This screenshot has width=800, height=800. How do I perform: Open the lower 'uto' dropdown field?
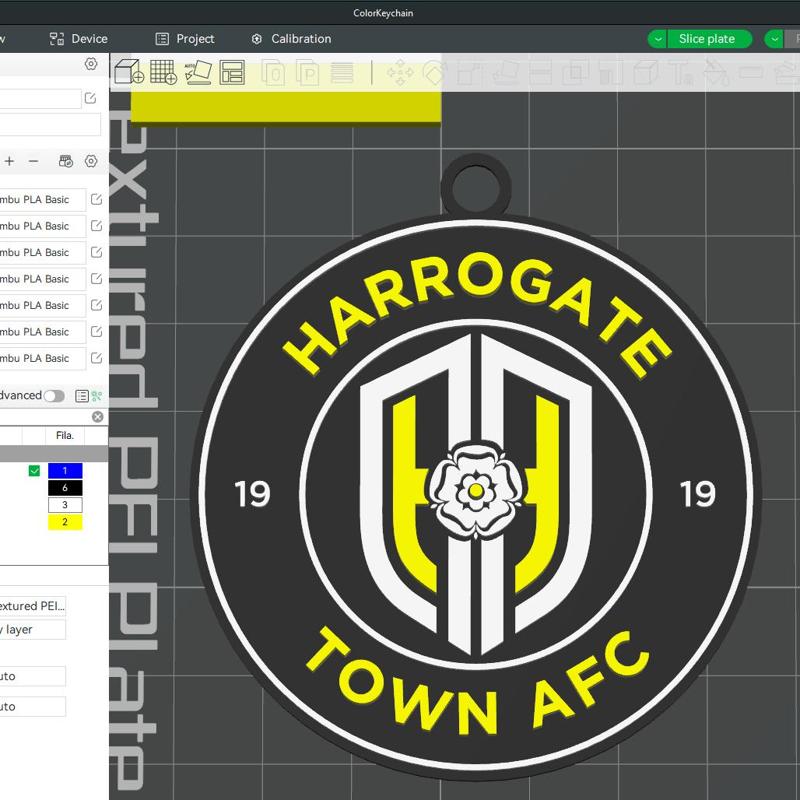(x=33, y=707)
